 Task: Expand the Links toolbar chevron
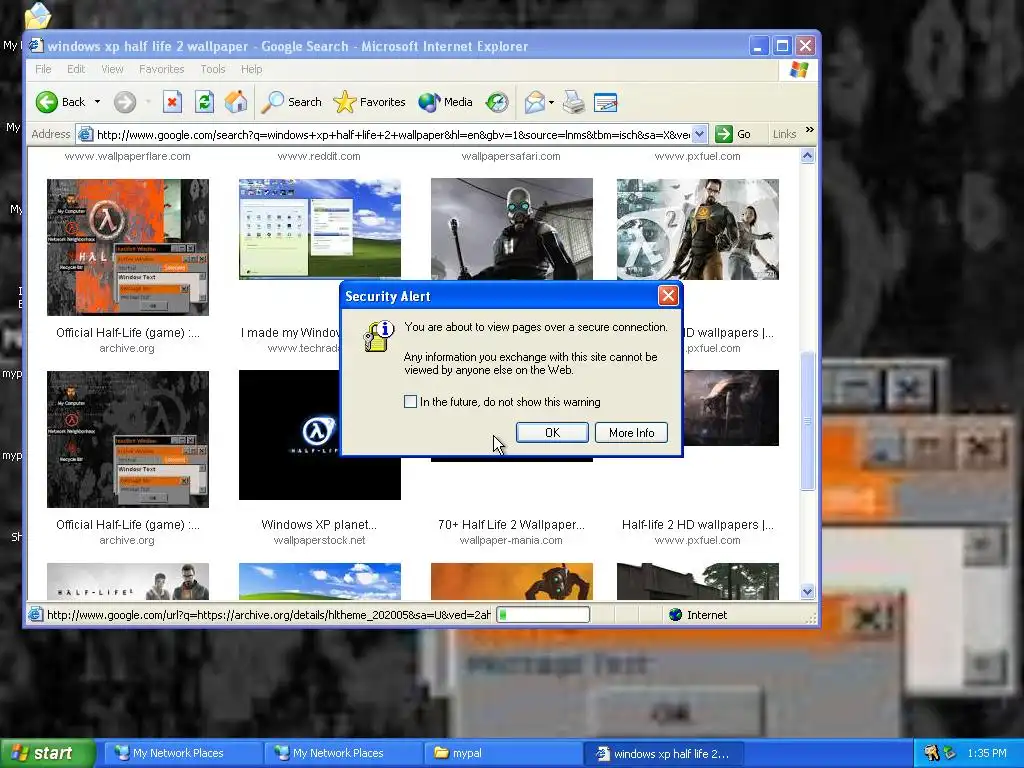pos(810,130)
